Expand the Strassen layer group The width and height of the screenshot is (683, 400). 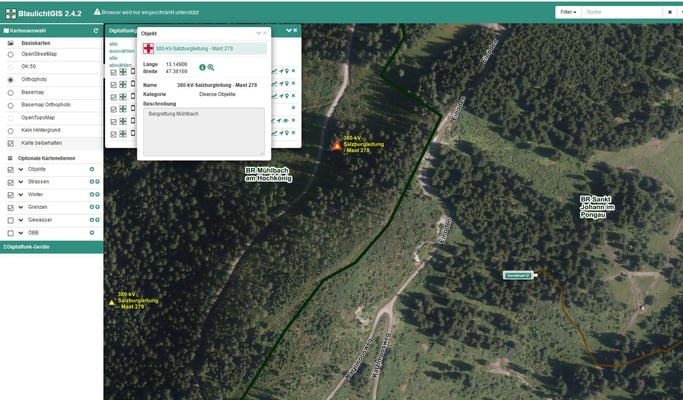pos(20,182)
